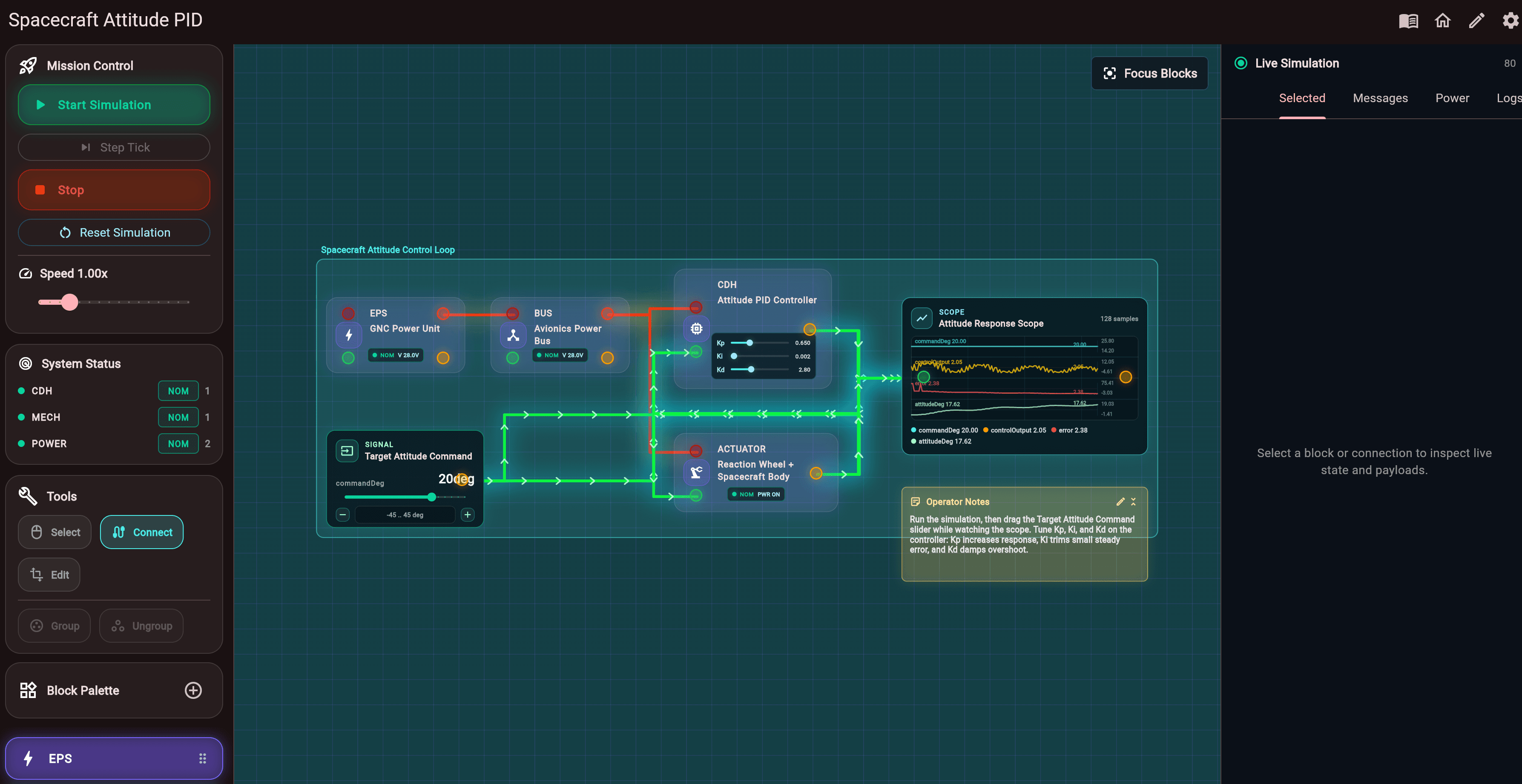The width and height of the screenshot is (1522, 784).
Task: Click the Reaction Wheel actuator arm icon
Action: tap(697, 472)
